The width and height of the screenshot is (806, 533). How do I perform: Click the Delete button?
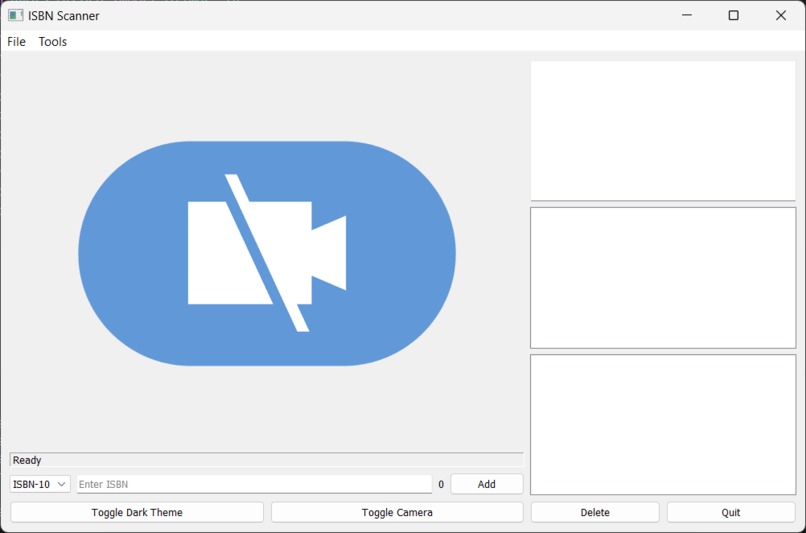click(595, 512)
